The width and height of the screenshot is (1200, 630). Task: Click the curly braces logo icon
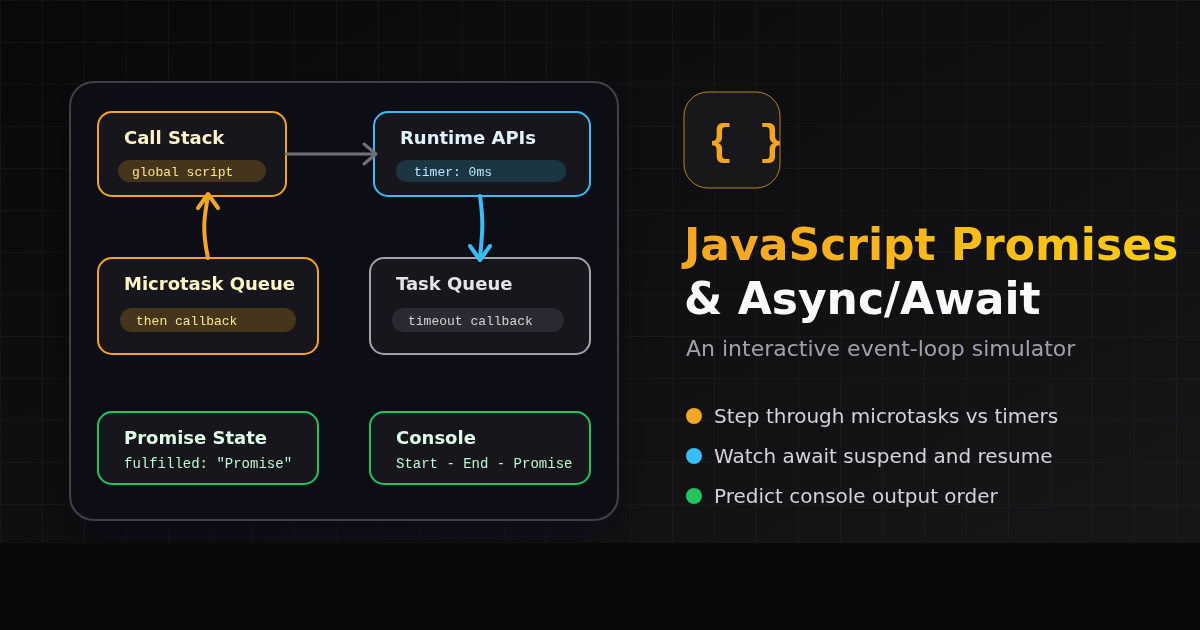click(732, 140)
